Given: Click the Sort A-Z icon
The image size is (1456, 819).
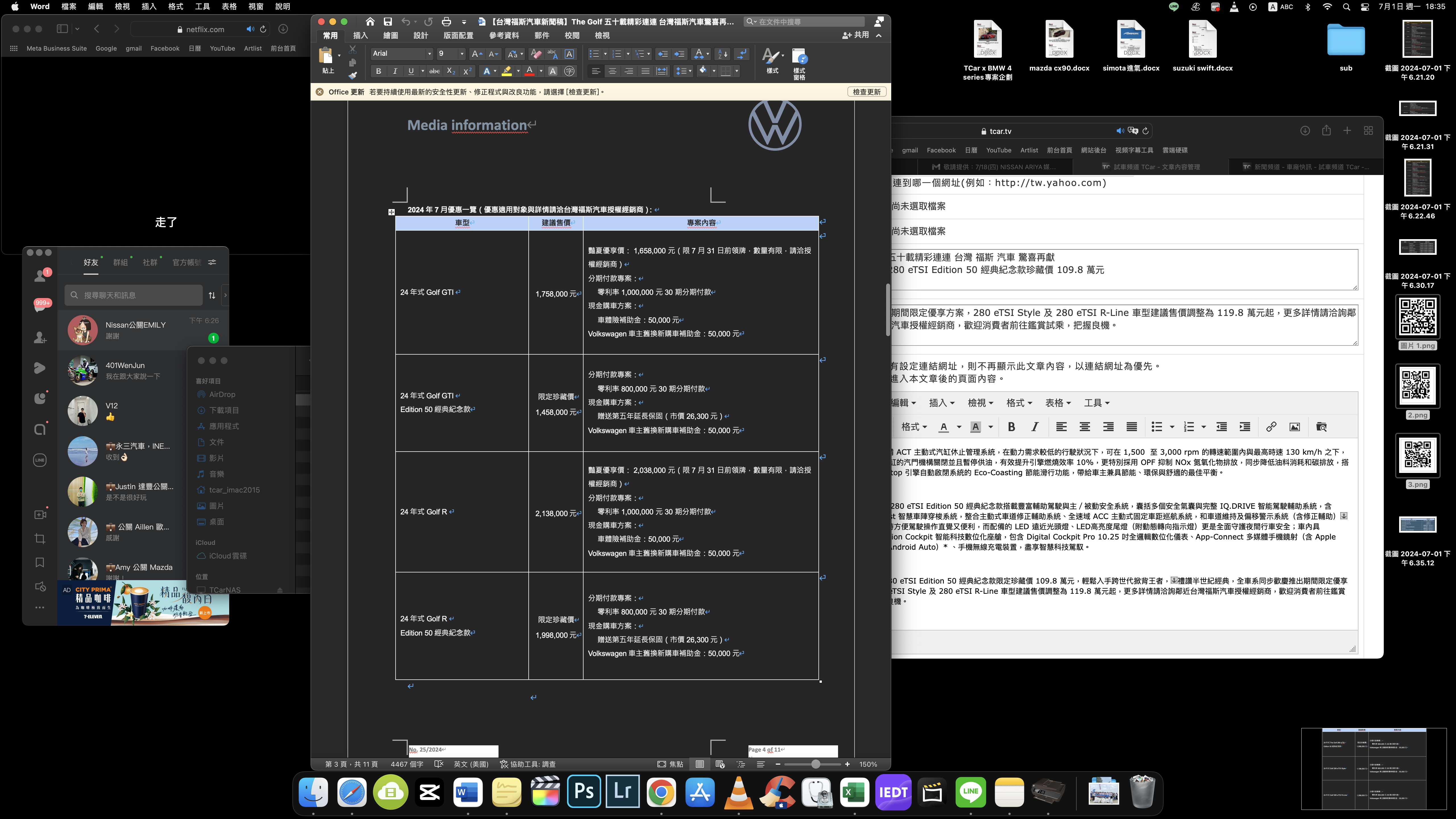Looking at the screenshot, I should click(x=722, y=54).
